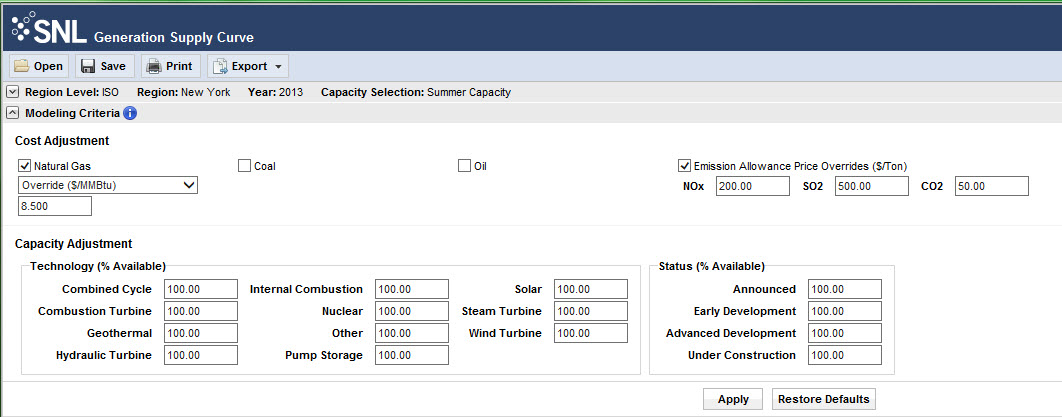The width and height of the screenshot is (1062, 417).
Task: Click the Restore Defaults button
Action: pyautogui.click(x=824, y=399)
